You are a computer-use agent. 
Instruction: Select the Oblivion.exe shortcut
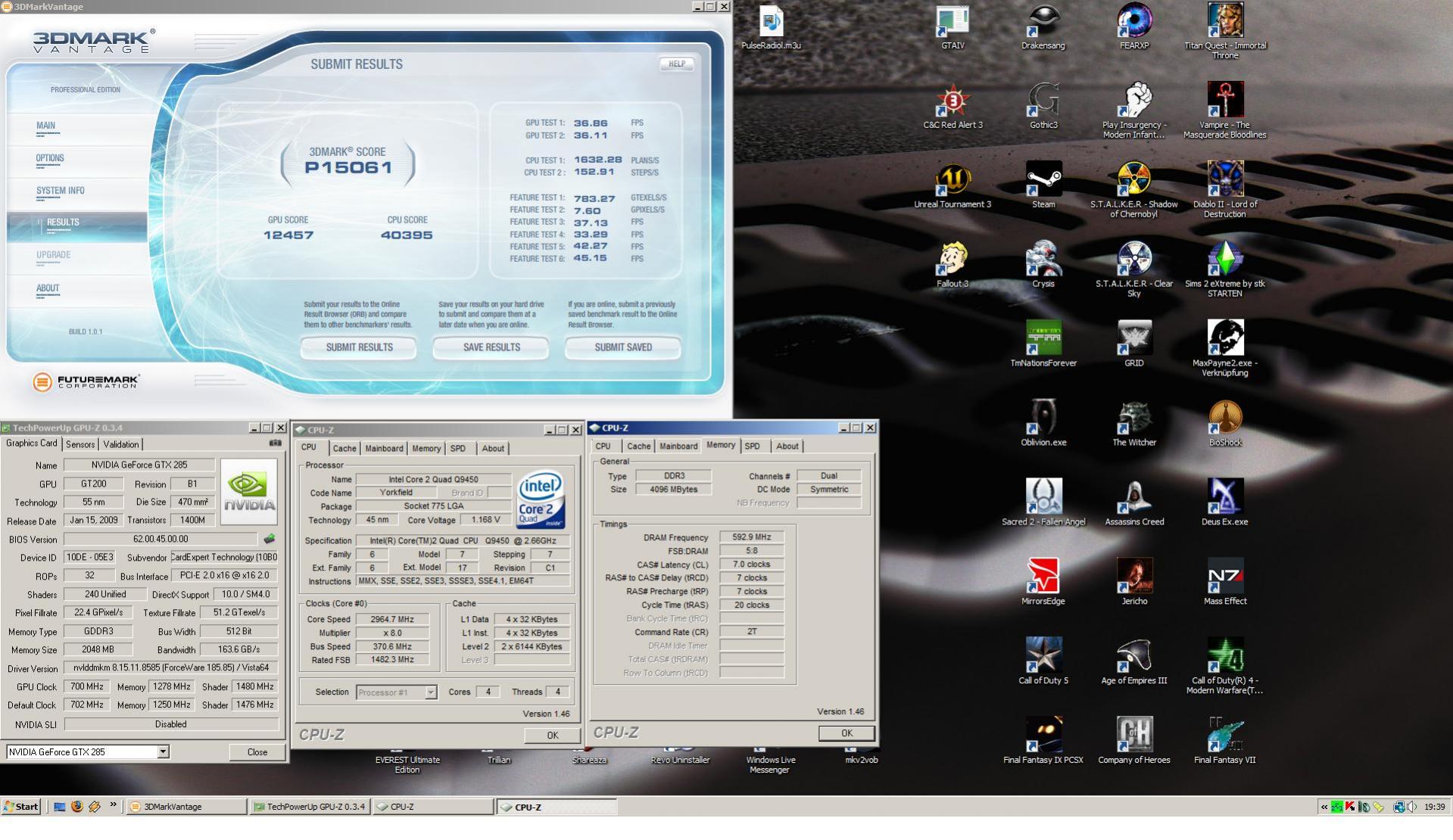1043,424
